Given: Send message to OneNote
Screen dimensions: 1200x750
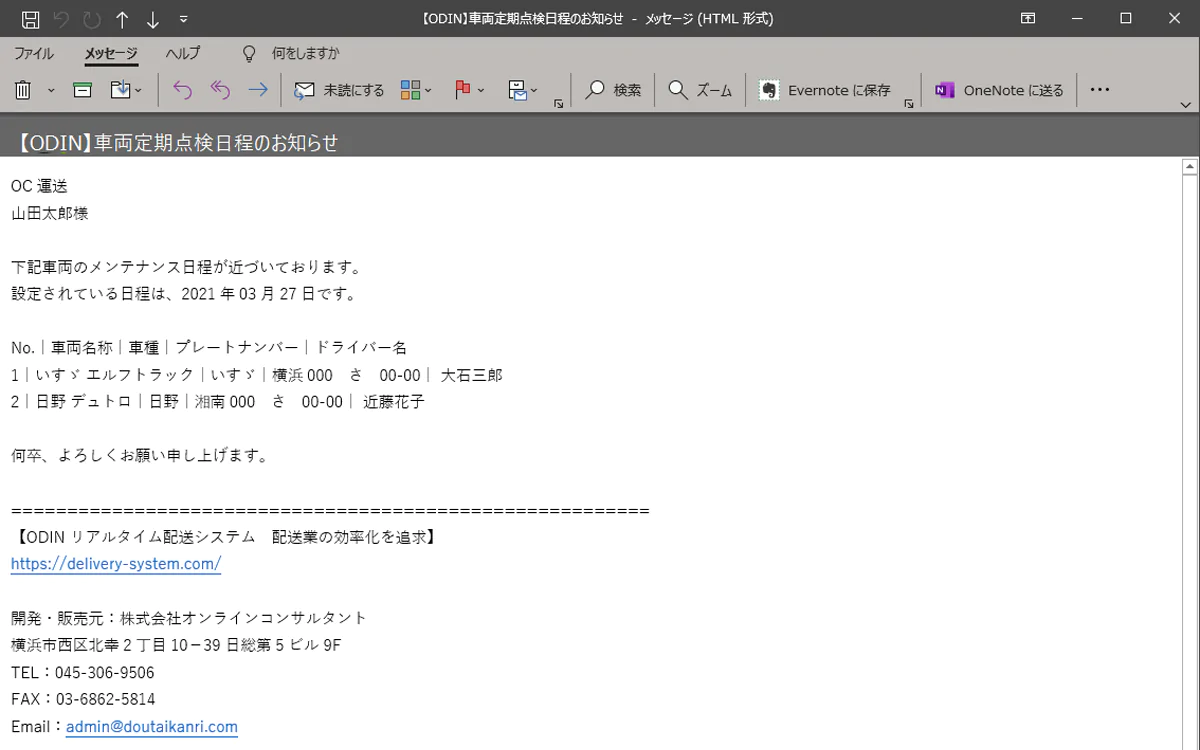Looking at the screenshot, I should coord(999,90).
